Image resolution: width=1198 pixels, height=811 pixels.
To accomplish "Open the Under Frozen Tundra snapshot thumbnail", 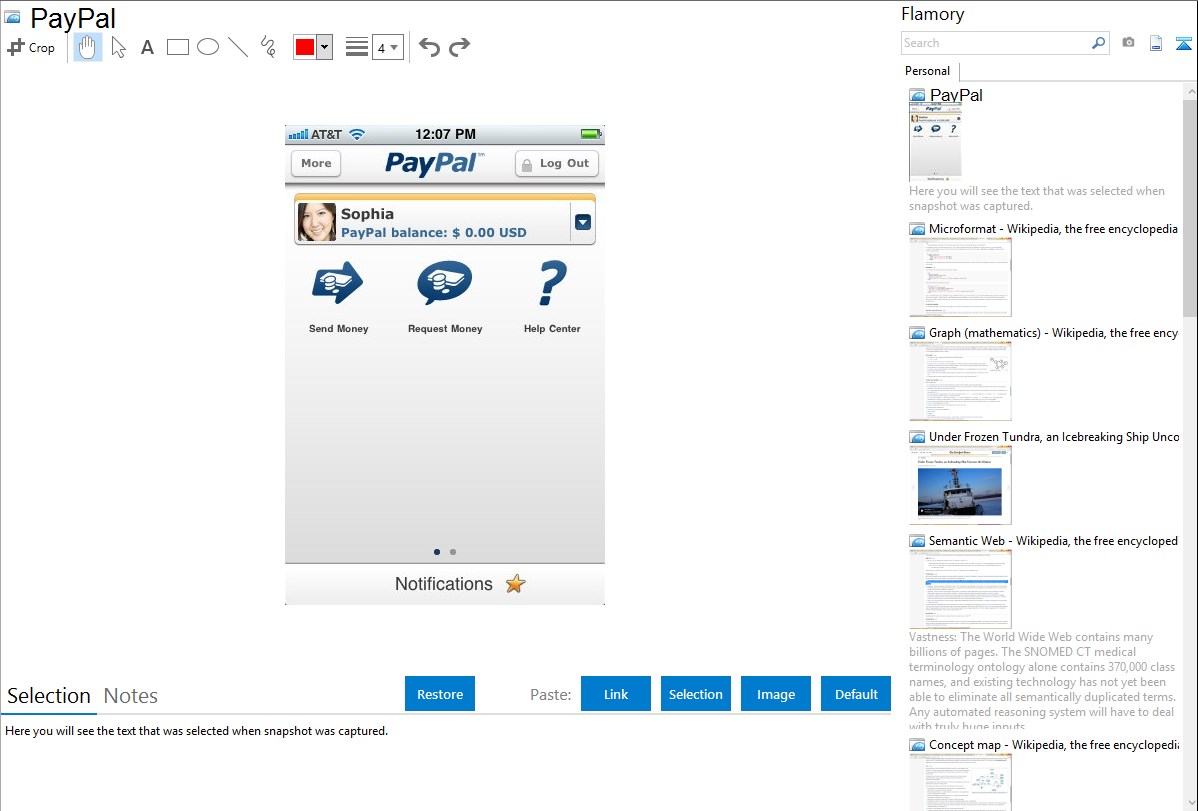I will [960, 485].
